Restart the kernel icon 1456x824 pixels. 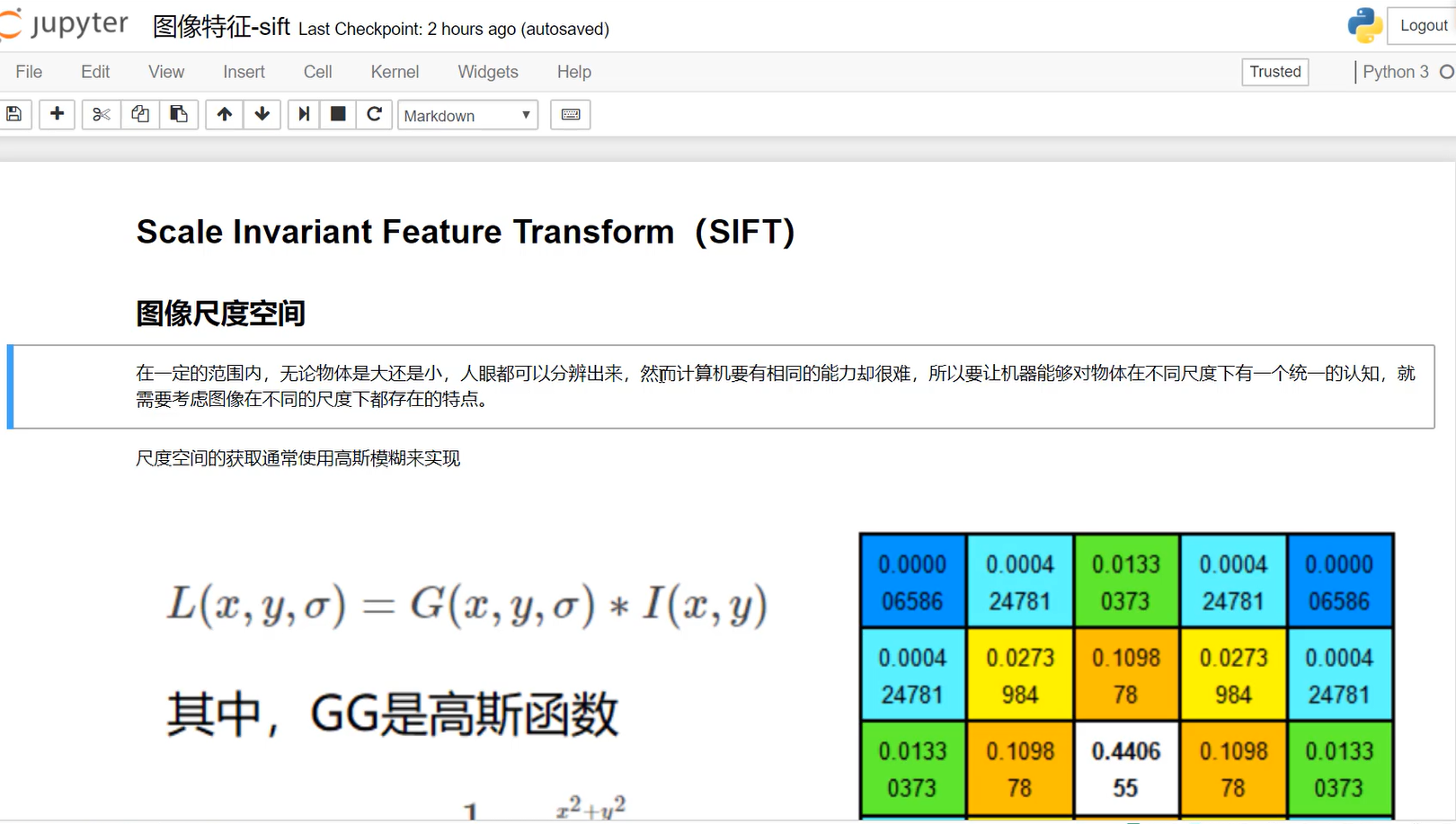[x=375, y=114]
